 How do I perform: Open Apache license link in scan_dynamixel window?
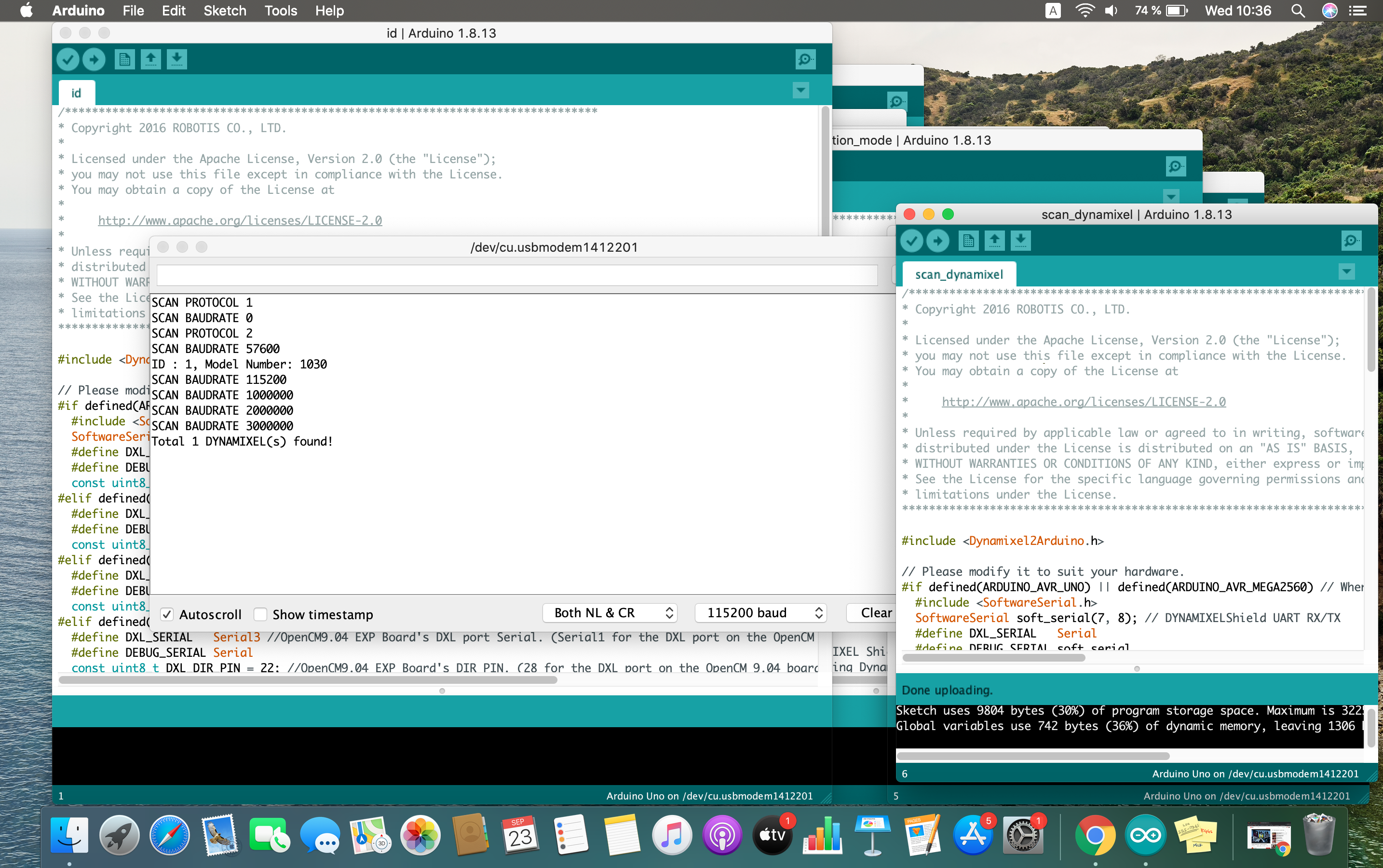pyautogui.click(x=1084, y=402)
